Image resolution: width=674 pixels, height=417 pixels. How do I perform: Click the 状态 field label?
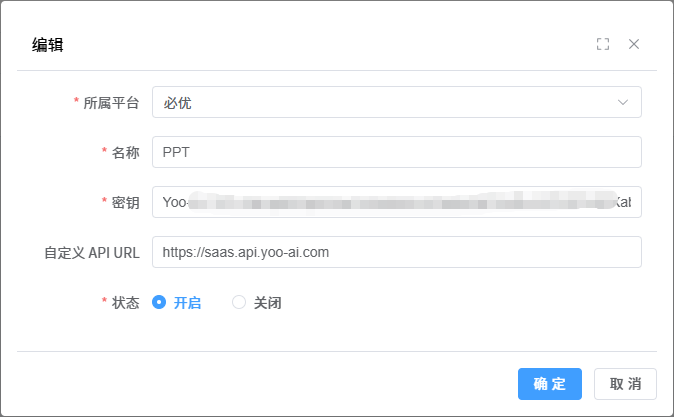point(125,302)
